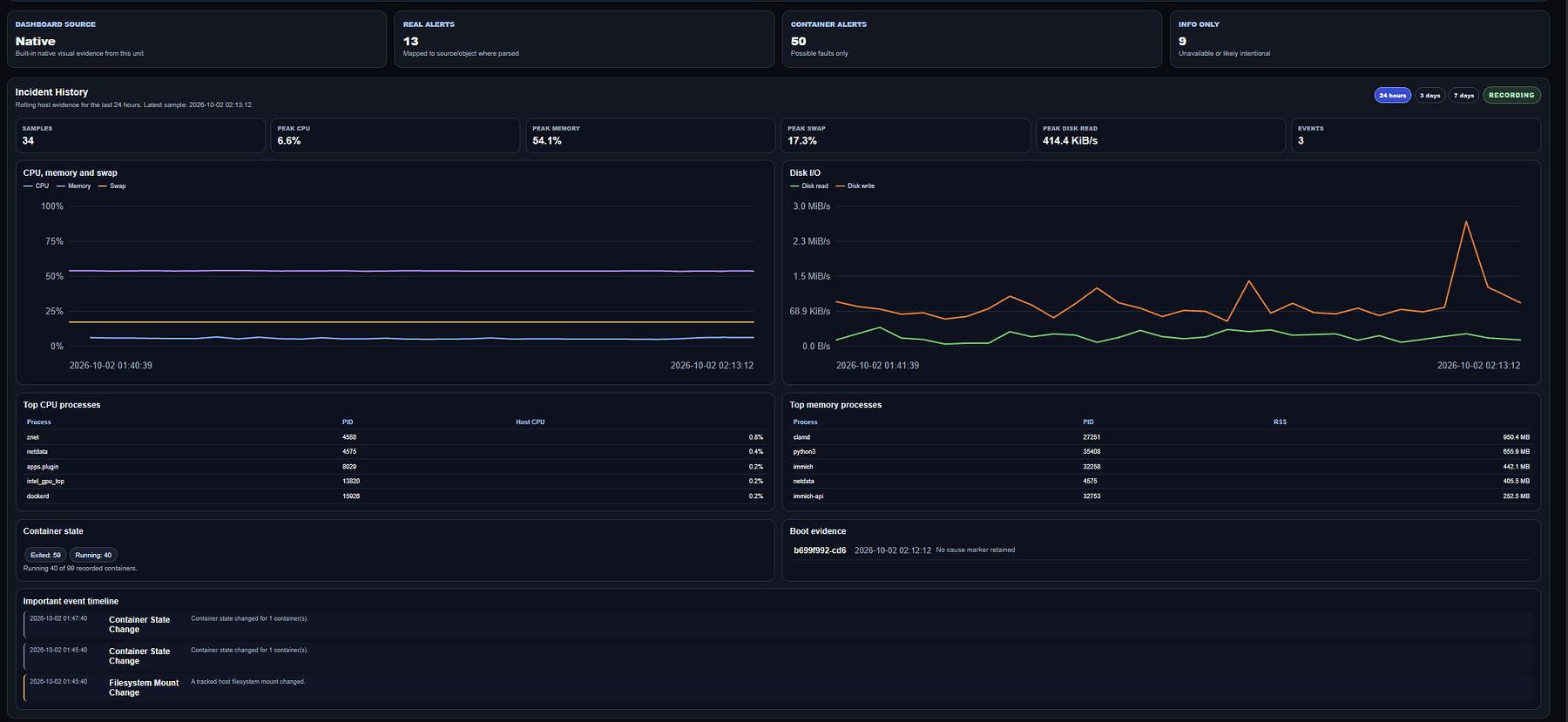Click the Samples 34 tile
This screenshot has width=1568, height=722.
click(x=140, y=135)
